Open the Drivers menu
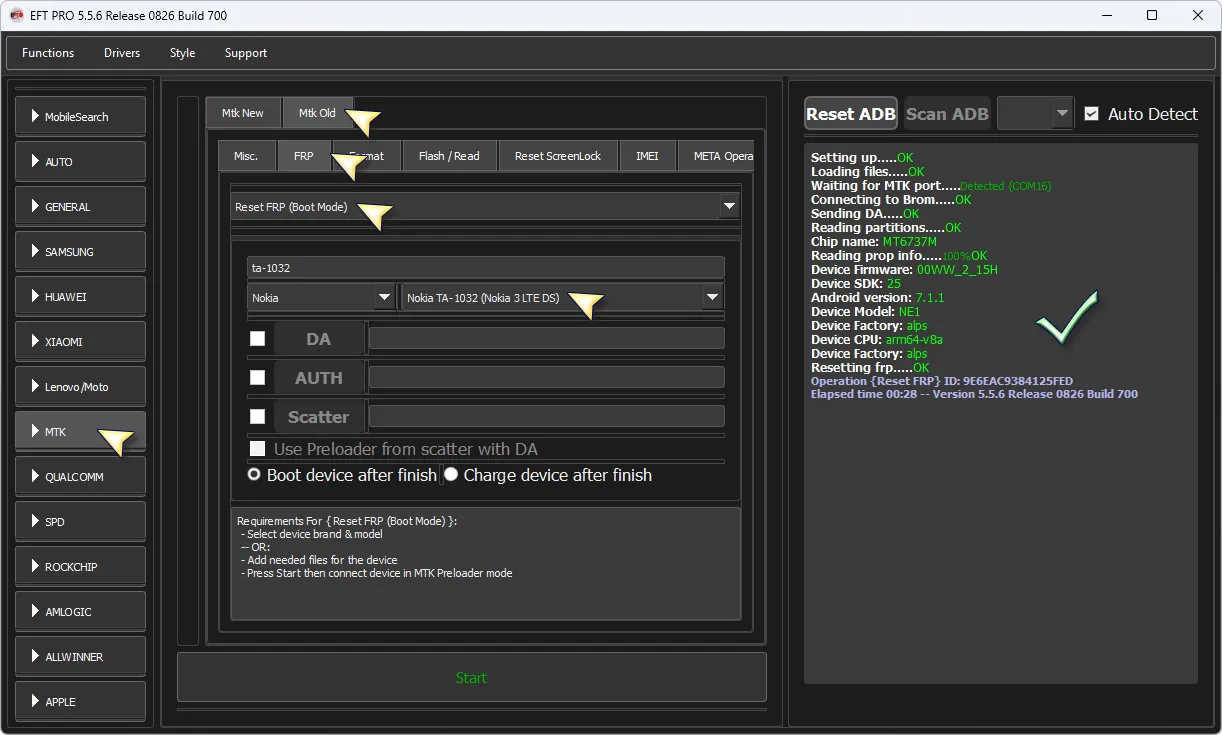1222x735 pixels. (122, 53)
